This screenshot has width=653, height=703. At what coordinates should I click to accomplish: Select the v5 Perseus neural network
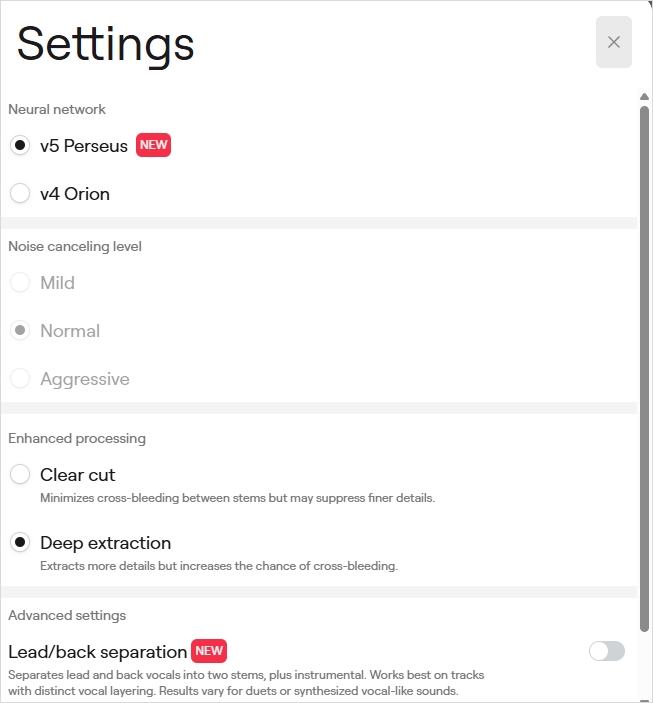[20, 146]
